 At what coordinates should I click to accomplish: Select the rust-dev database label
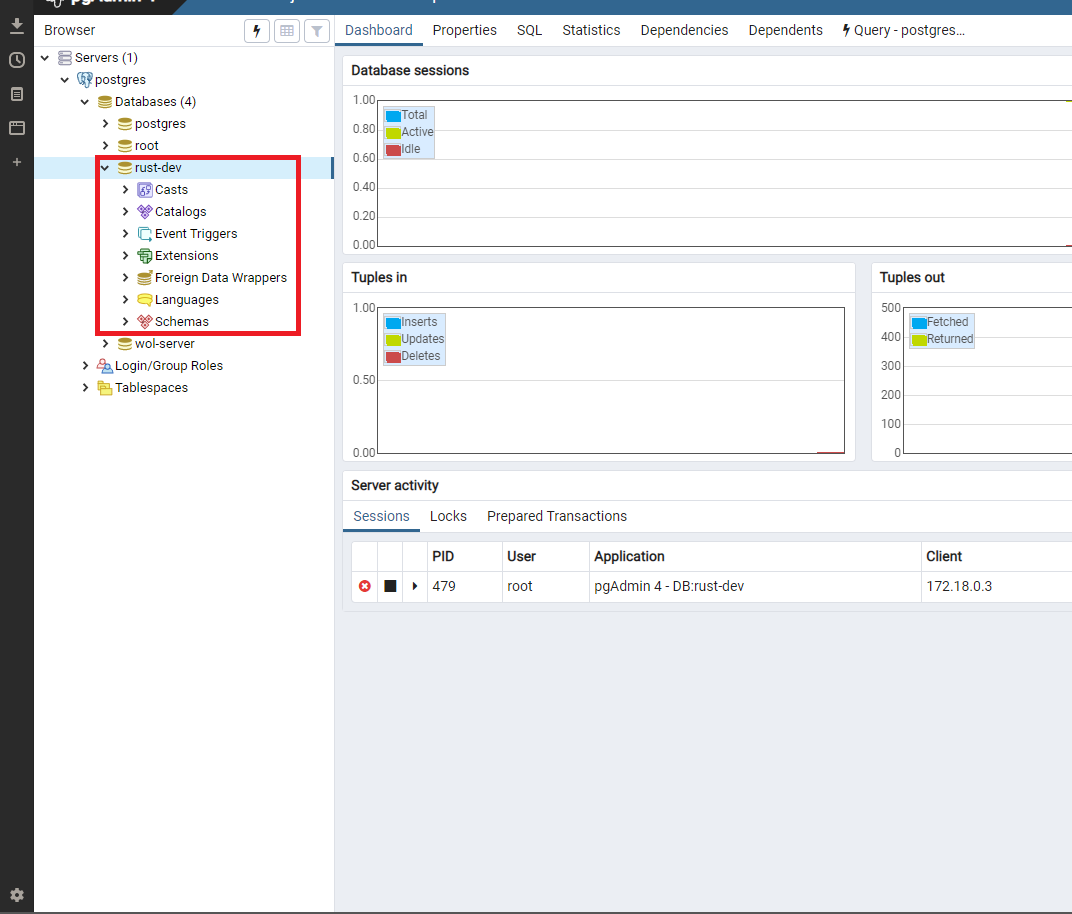point(158,167)
